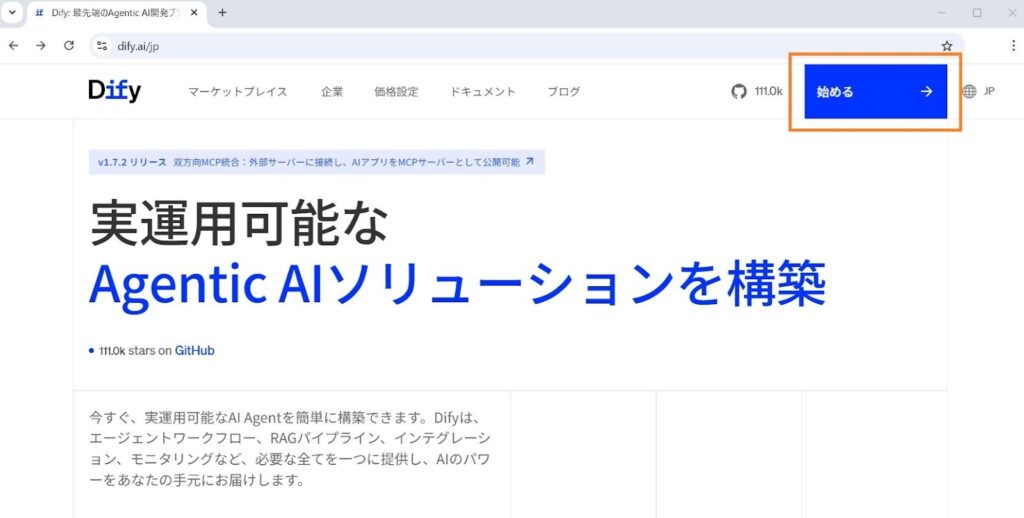
Task: Click the Dify logo
Action: (x=114, y=91)
